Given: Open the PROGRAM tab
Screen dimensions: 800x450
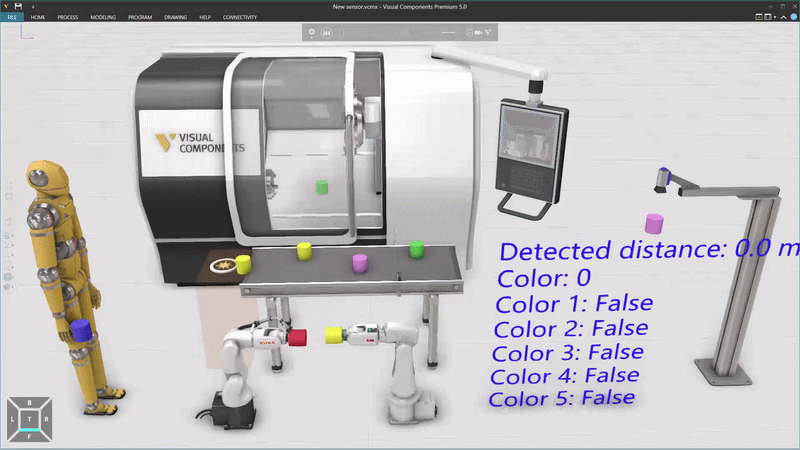Looking at the screenshot, I should point(140,18).
